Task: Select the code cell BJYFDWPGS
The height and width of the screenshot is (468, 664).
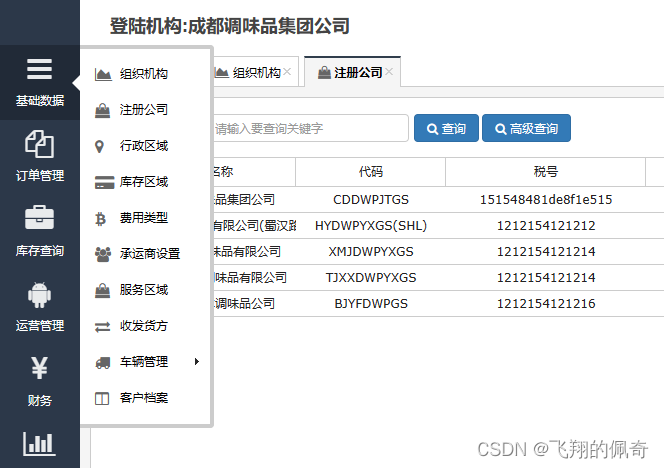Action: tap(371, 304)
